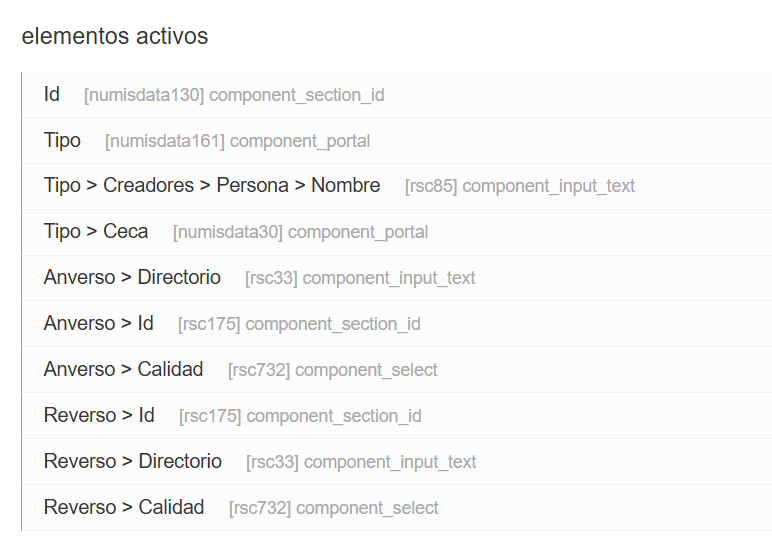Click the [rsc175] tag beside Reverso > Id
The width and height of the screenshot is (772, 555).
210,417
